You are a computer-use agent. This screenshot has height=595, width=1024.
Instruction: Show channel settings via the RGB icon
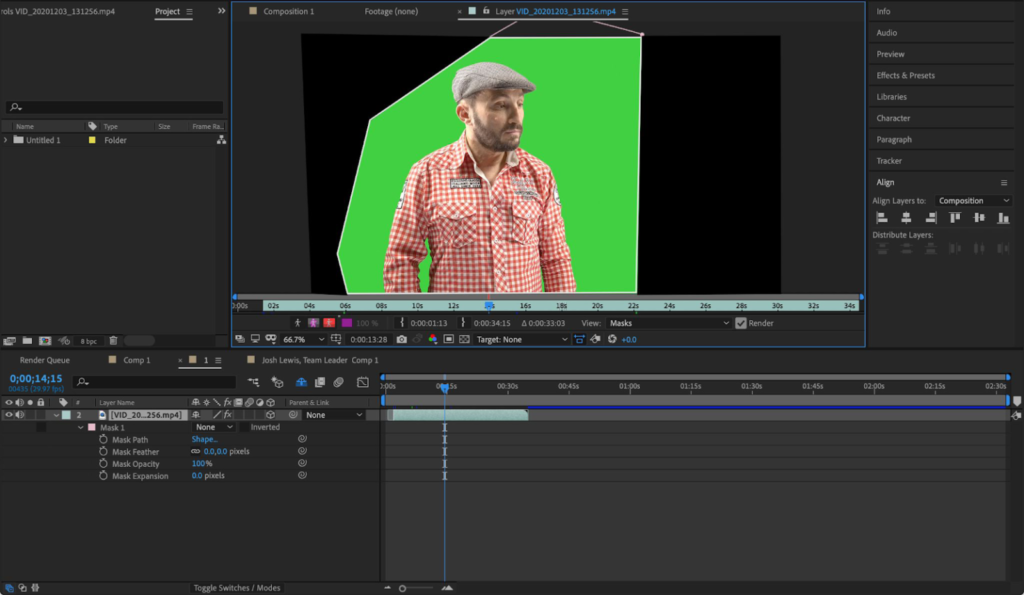click(x=433, y=339)
